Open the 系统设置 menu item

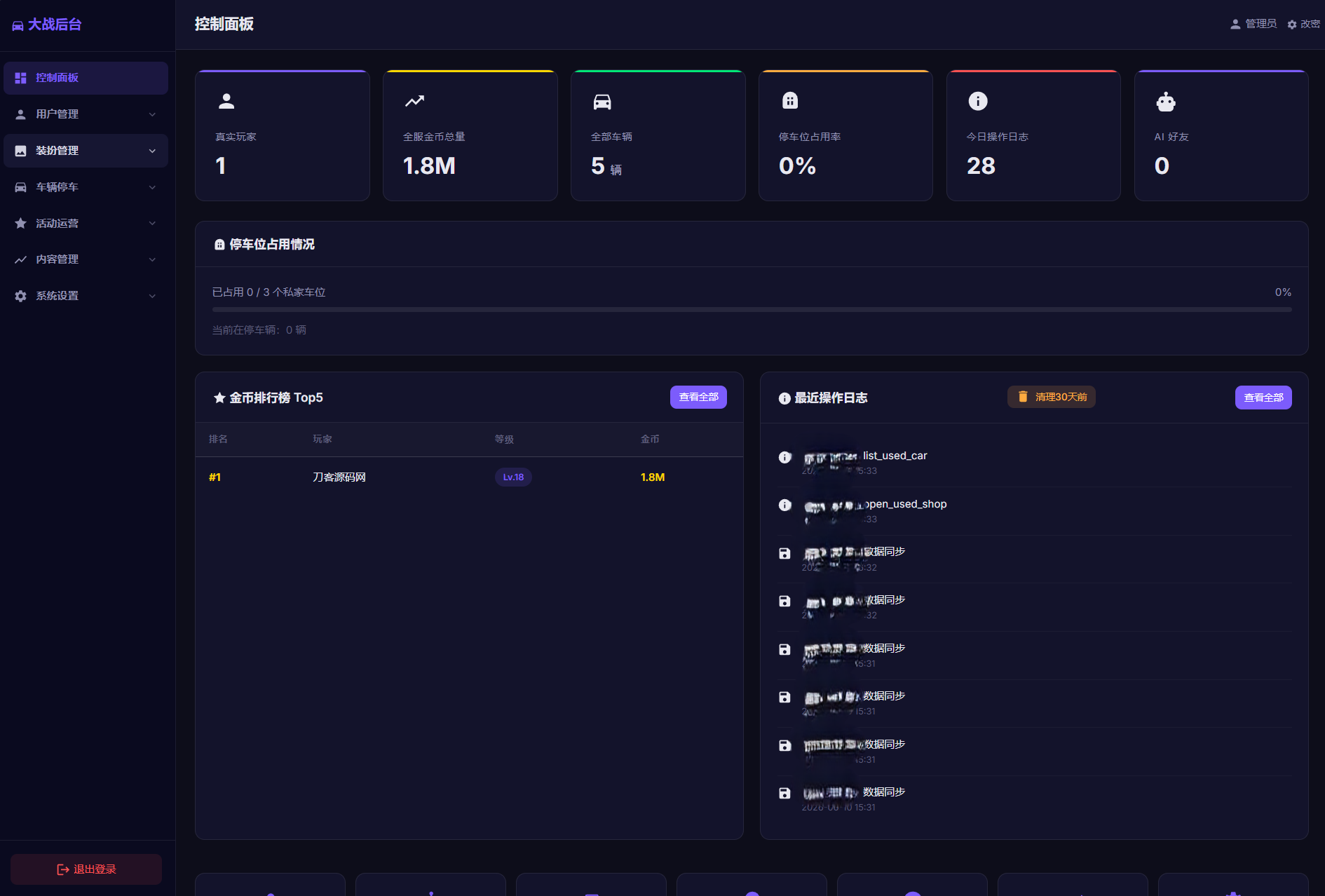86,296
